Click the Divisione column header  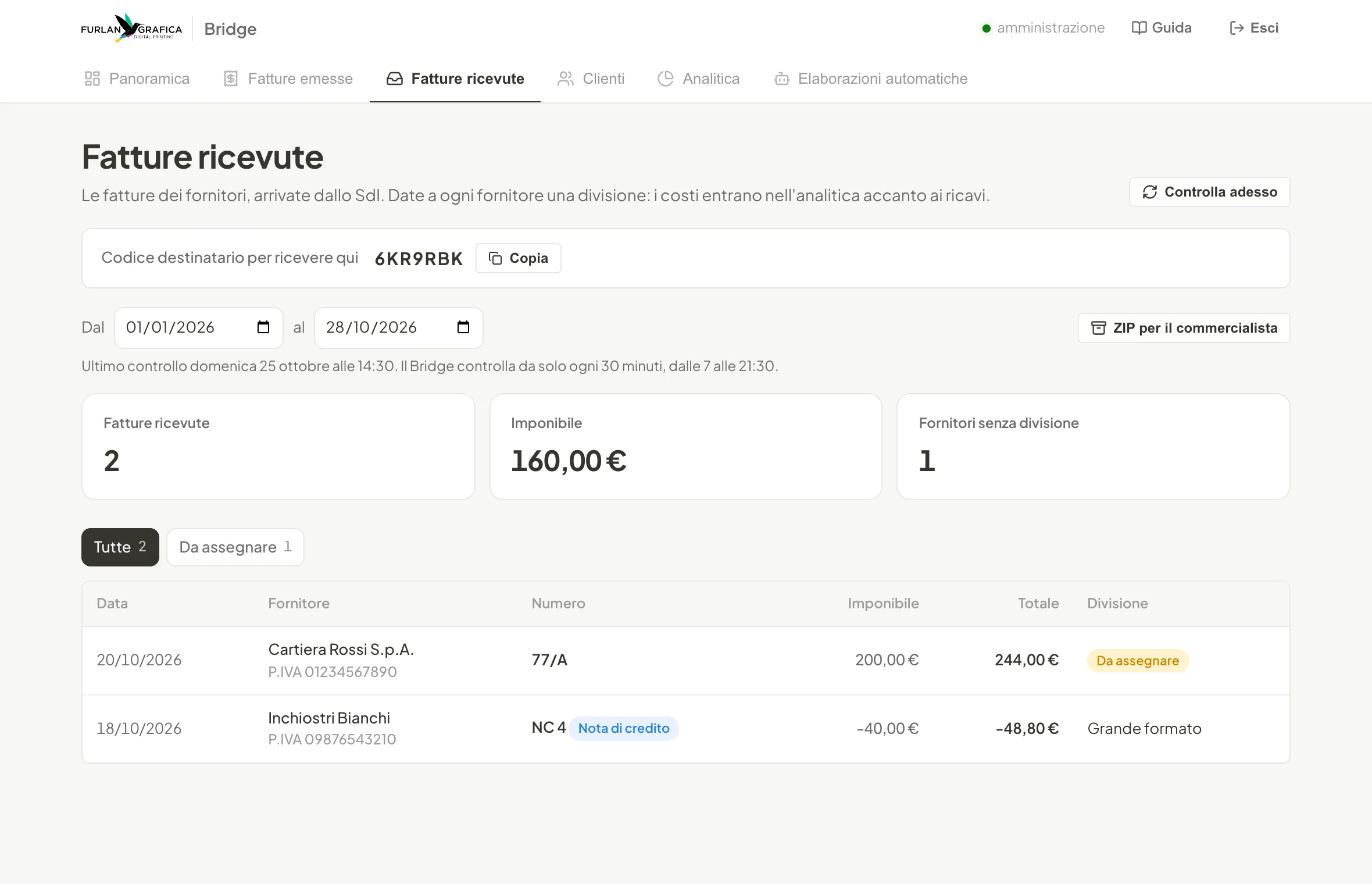[1117, 604]
